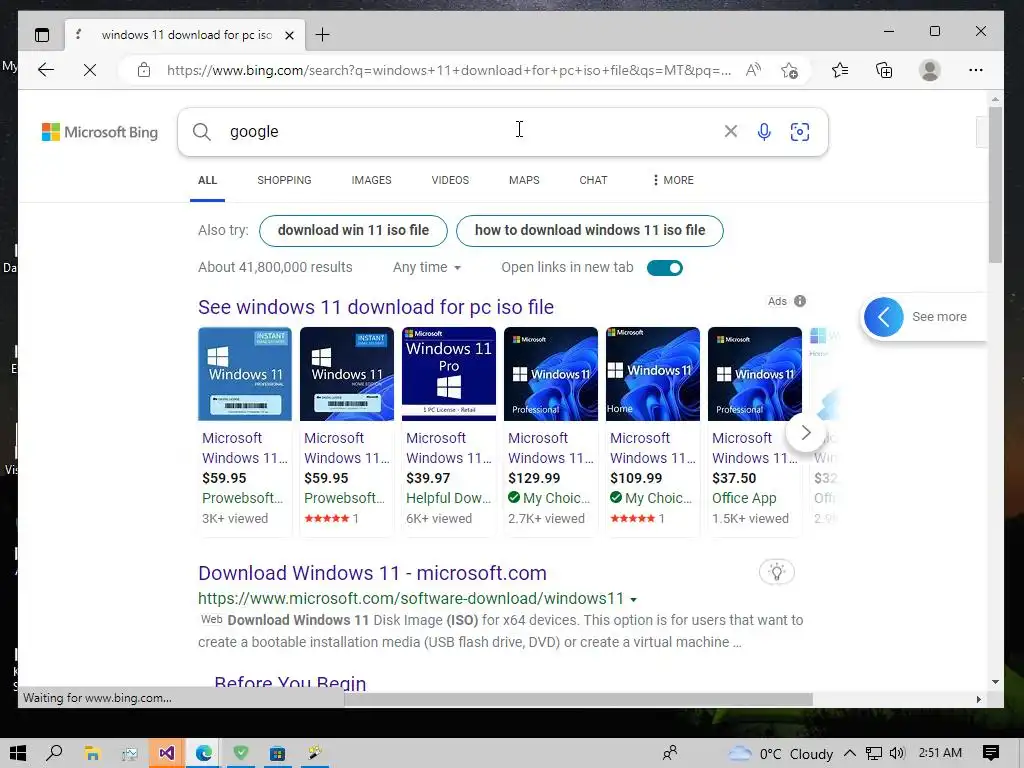Click the magnifier search icon in Bing box
The height and width of the screenshot is (768, 1024).
tap(202, 132)
